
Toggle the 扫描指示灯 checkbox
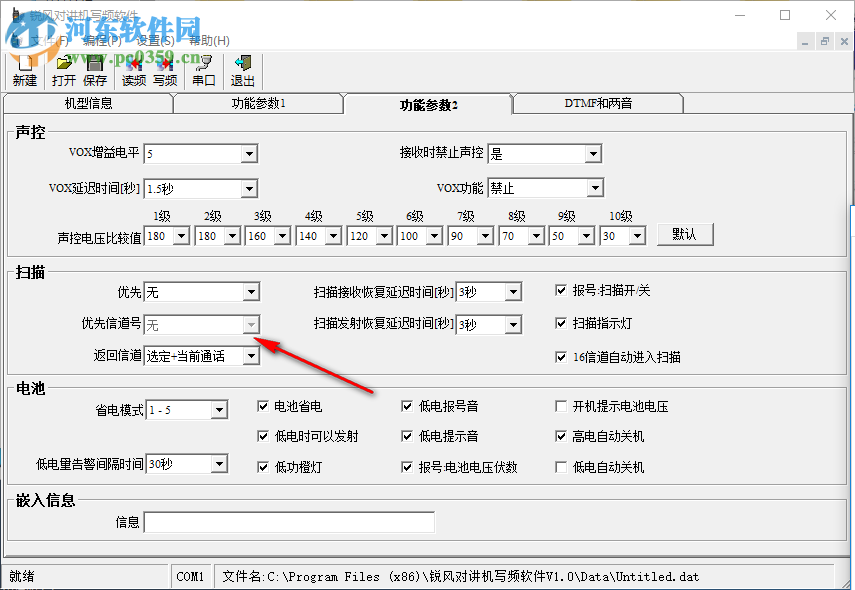coord(563,323)
